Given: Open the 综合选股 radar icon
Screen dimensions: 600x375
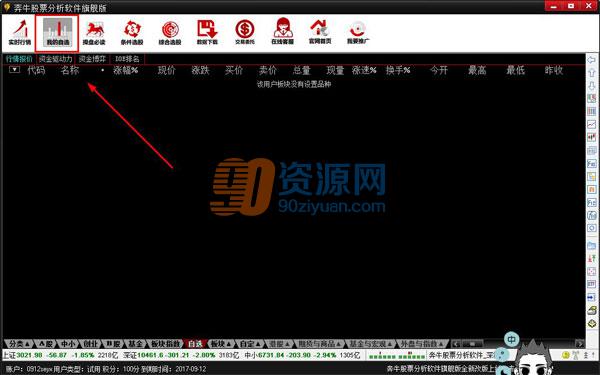Looking at the screenshot, I should tap(170, 33).
